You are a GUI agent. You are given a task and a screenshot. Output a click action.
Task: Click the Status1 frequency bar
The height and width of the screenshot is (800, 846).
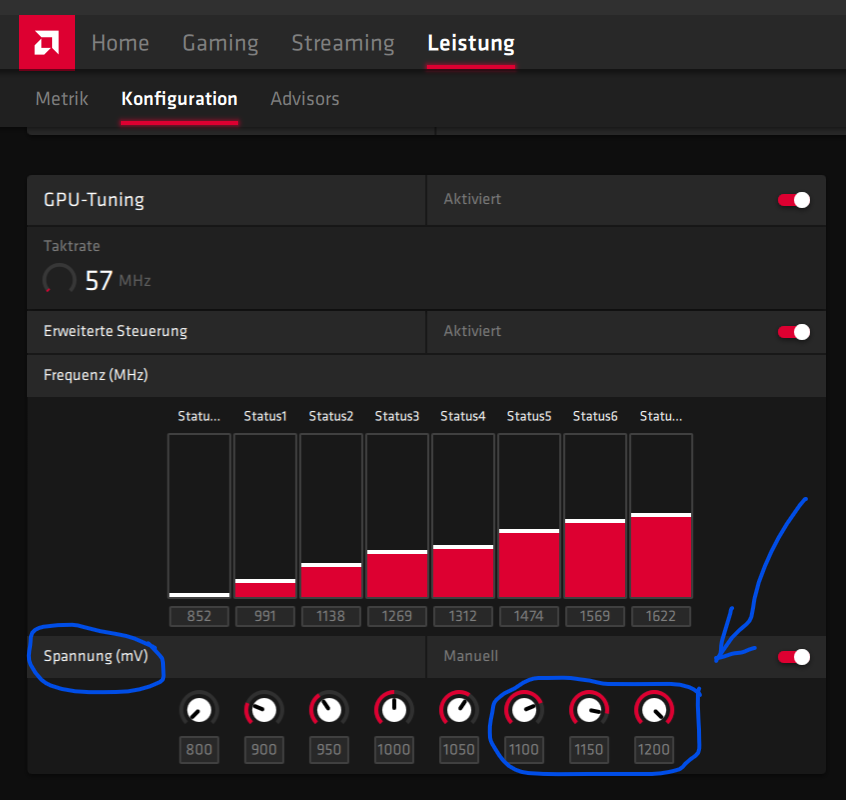pos(265,516)
